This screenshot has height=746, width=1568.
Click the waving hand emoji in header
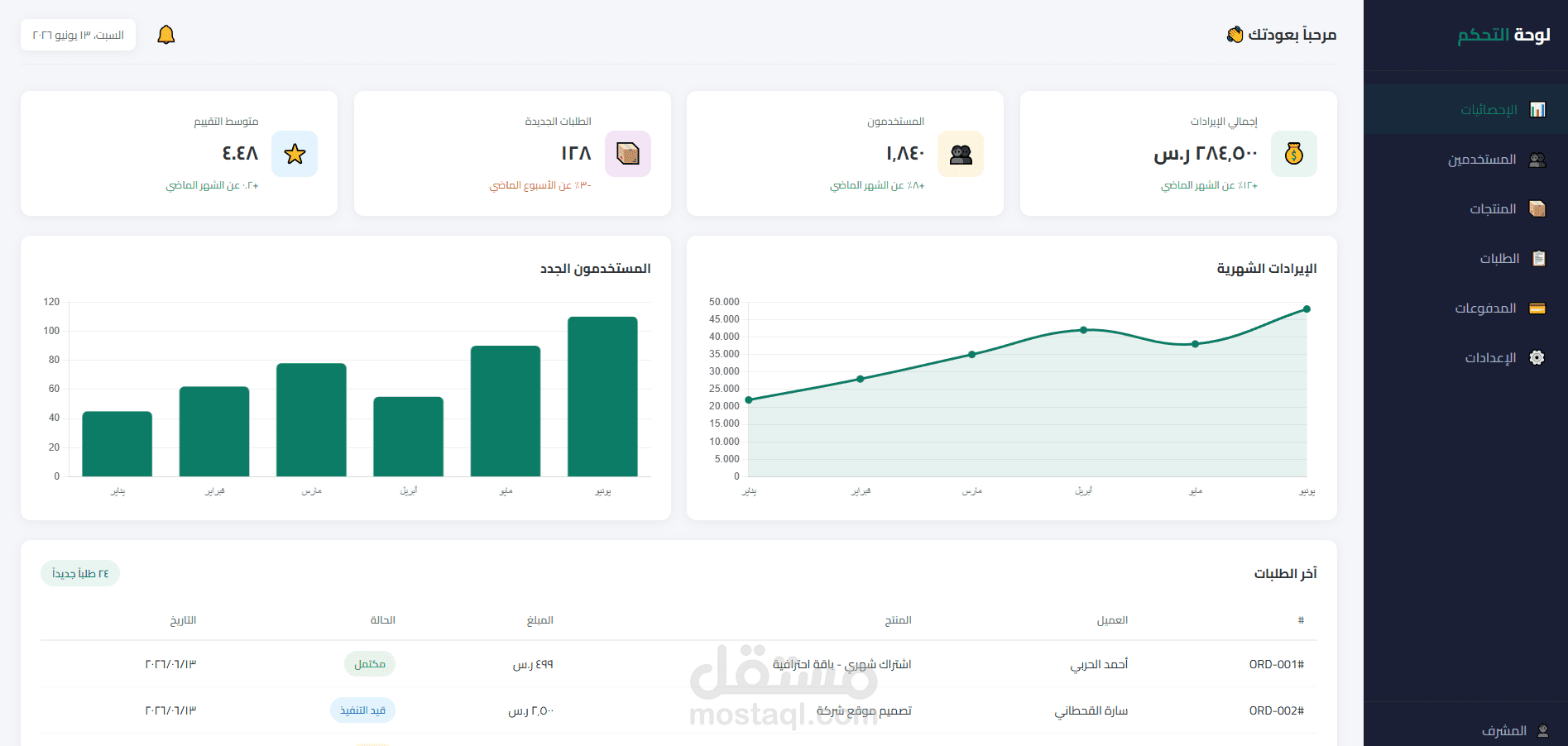point(1235,35)
